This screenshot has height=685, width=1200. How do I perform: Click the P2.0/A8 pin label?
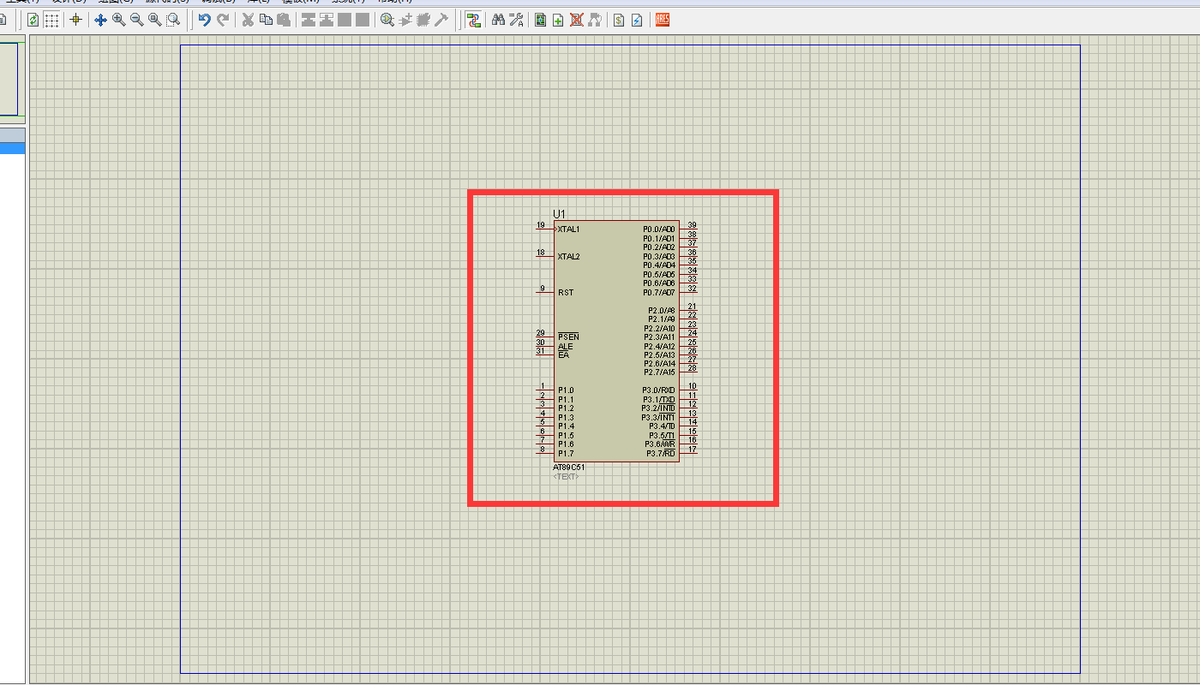[661, 310]
